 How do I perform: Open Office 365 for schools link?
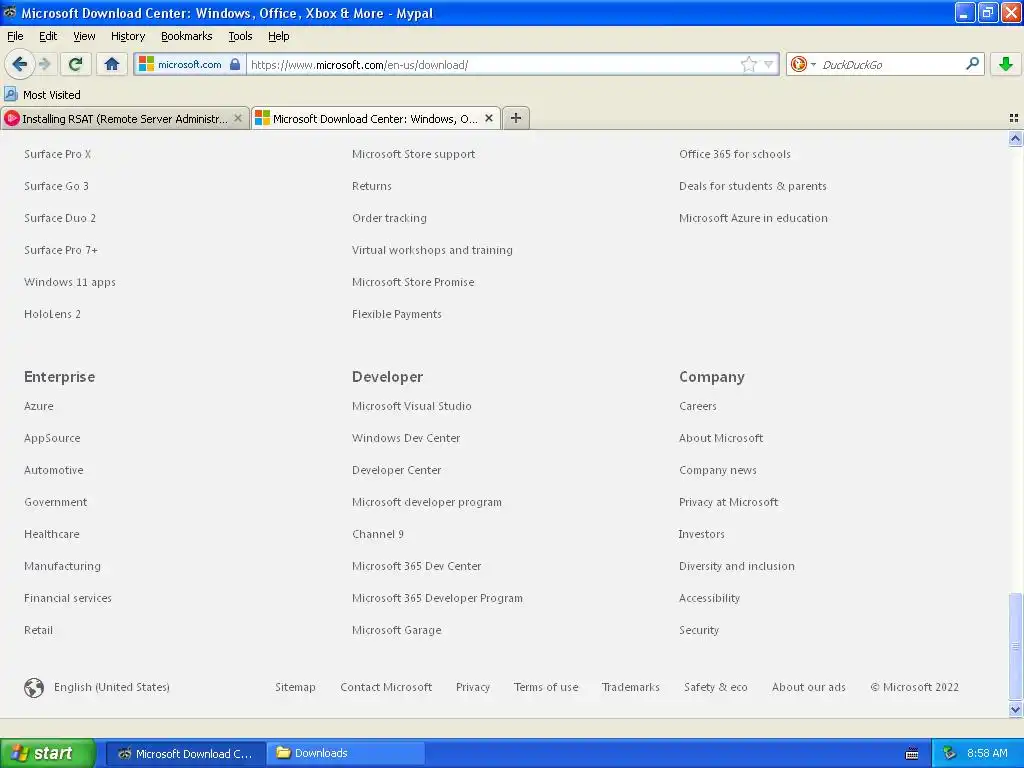pyautogui.click(x=735, y=154)
